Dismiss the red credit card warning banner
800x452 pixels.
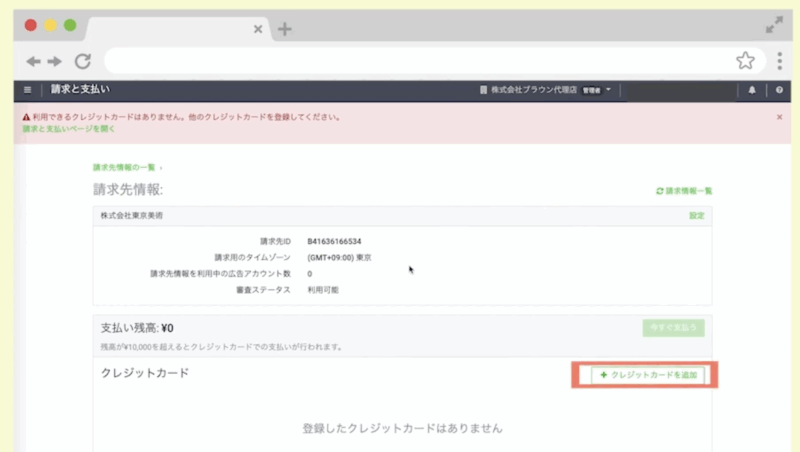tap(780, 117)
